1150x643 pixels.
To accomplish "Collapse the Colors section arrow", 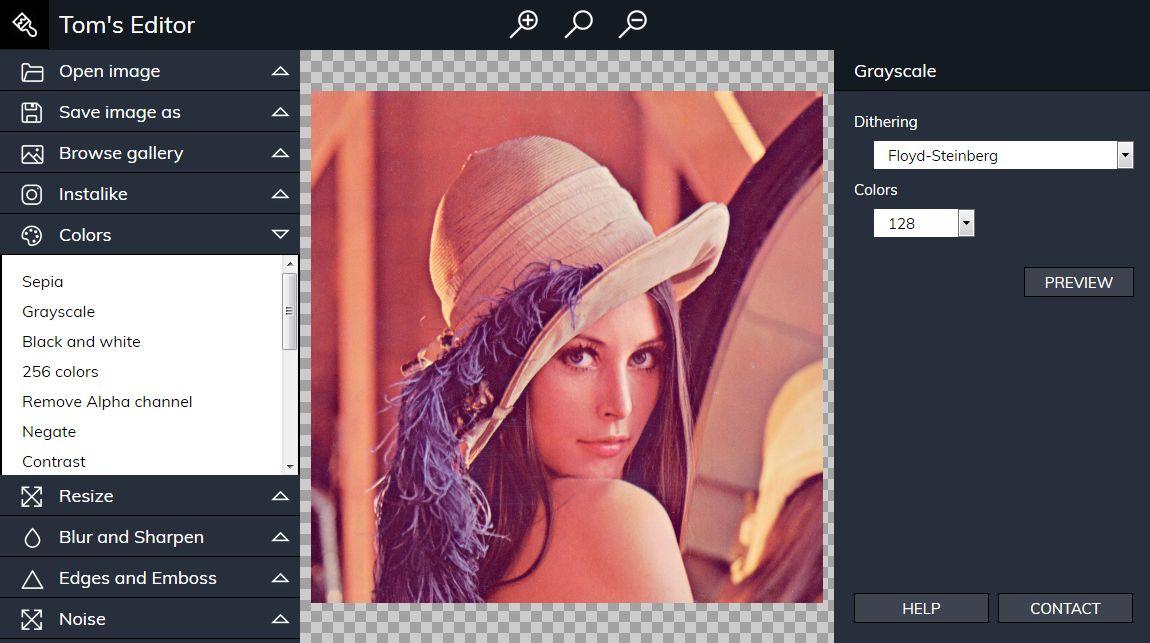I will (x=280, y=235).
